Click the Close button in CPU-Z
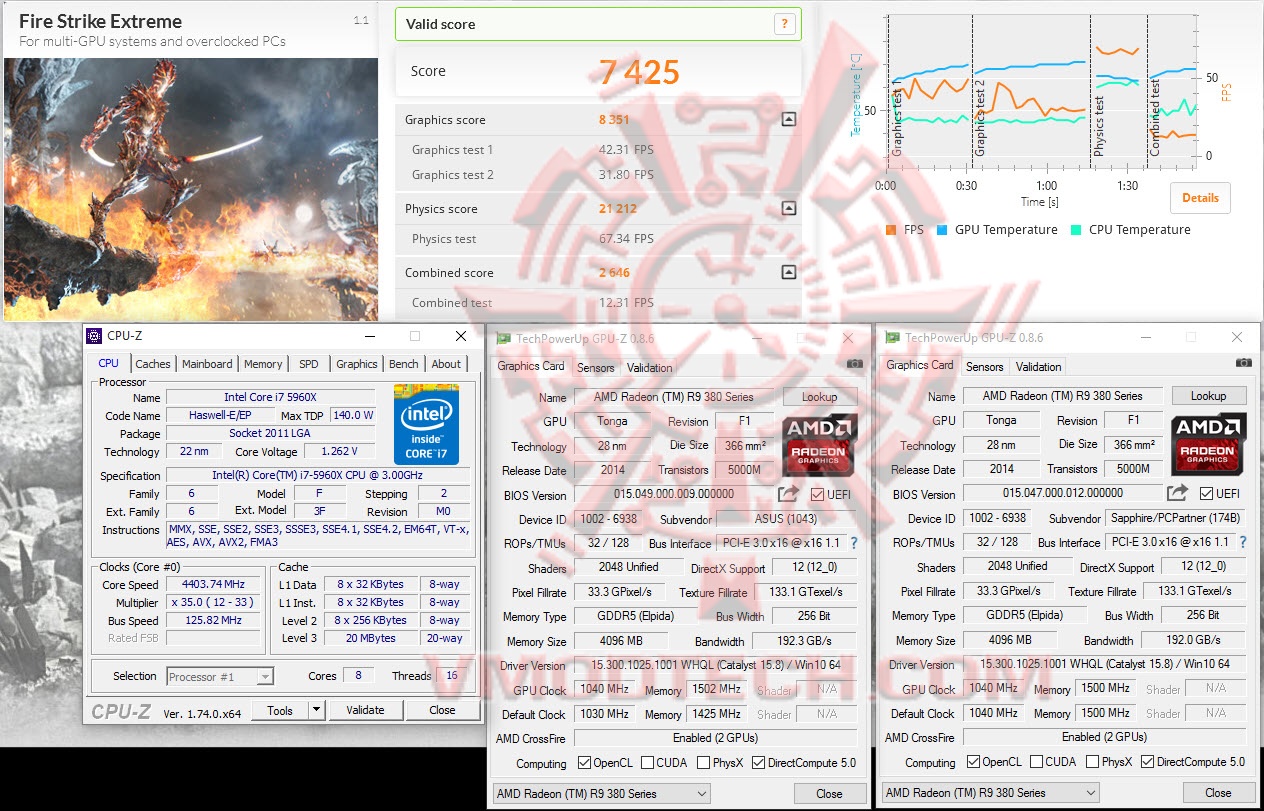Viewport: 1264px width, 811px height. (x=442, y=710)
